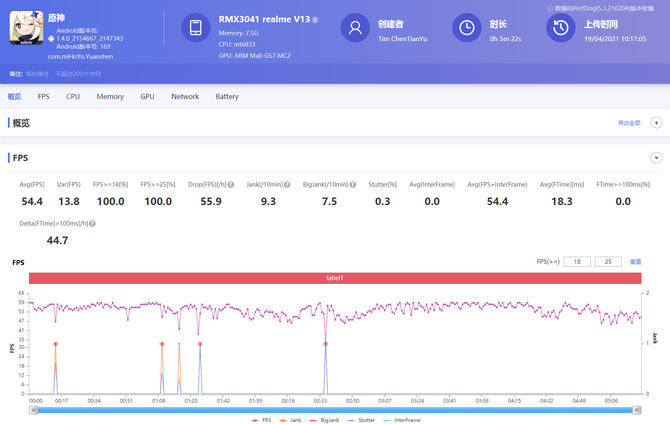Click the remarks input field in header
The height and width of the screenshot is (424, 670).
pyautogui.click(x=64, y=74)
